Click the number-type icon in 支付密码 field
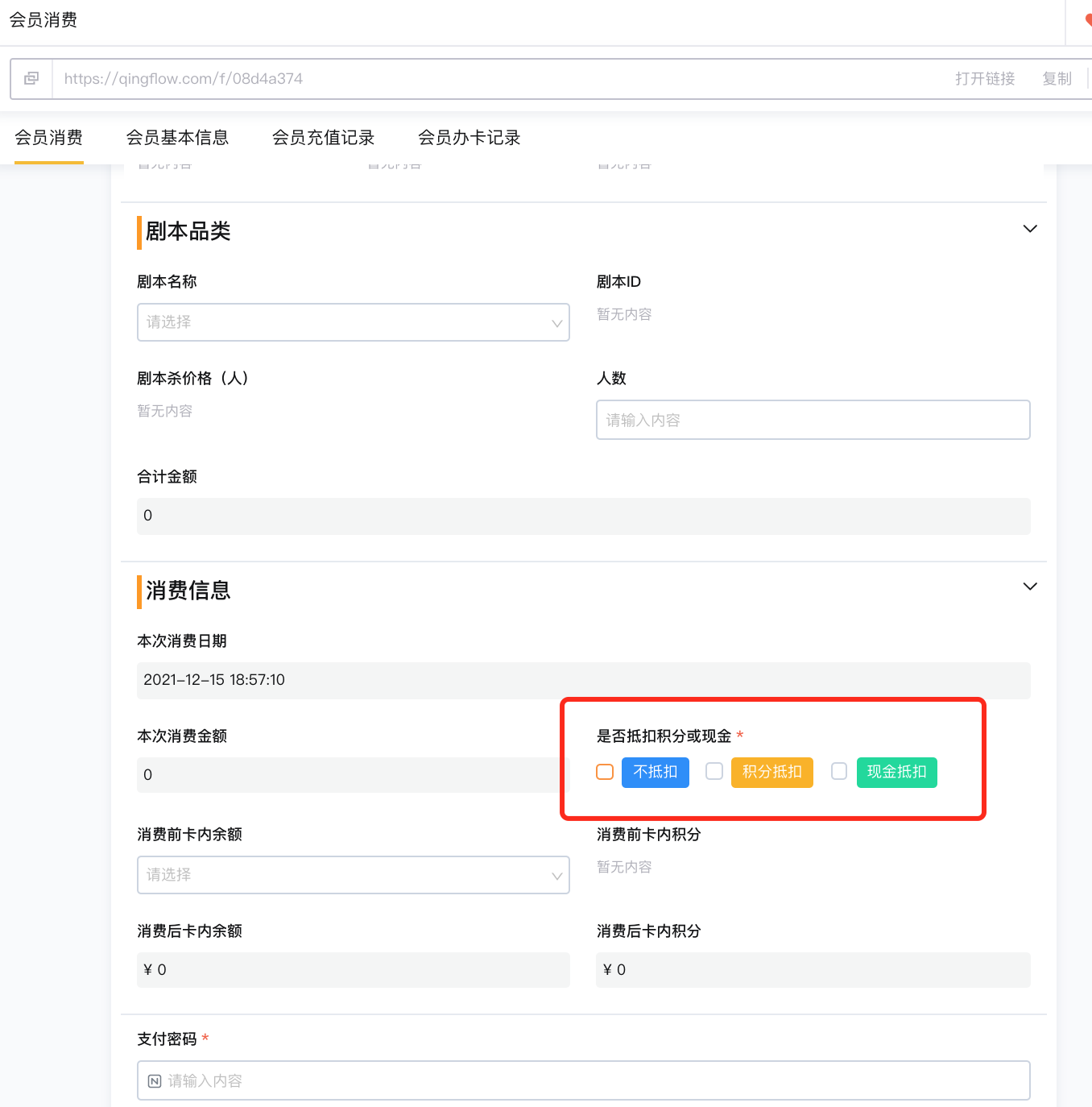This screenshot has height=1107, width=1092. [x=154, y=1080]
